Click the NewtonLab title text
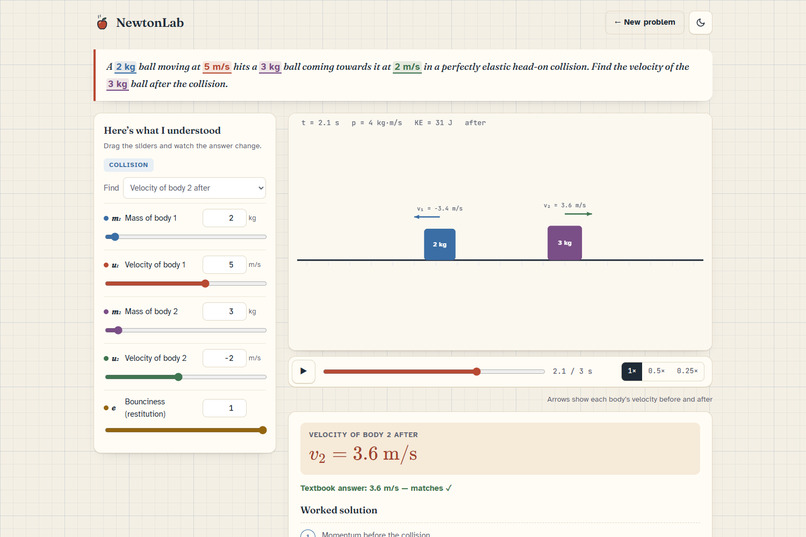Viewport: 806px width, 537px height. 150,23
